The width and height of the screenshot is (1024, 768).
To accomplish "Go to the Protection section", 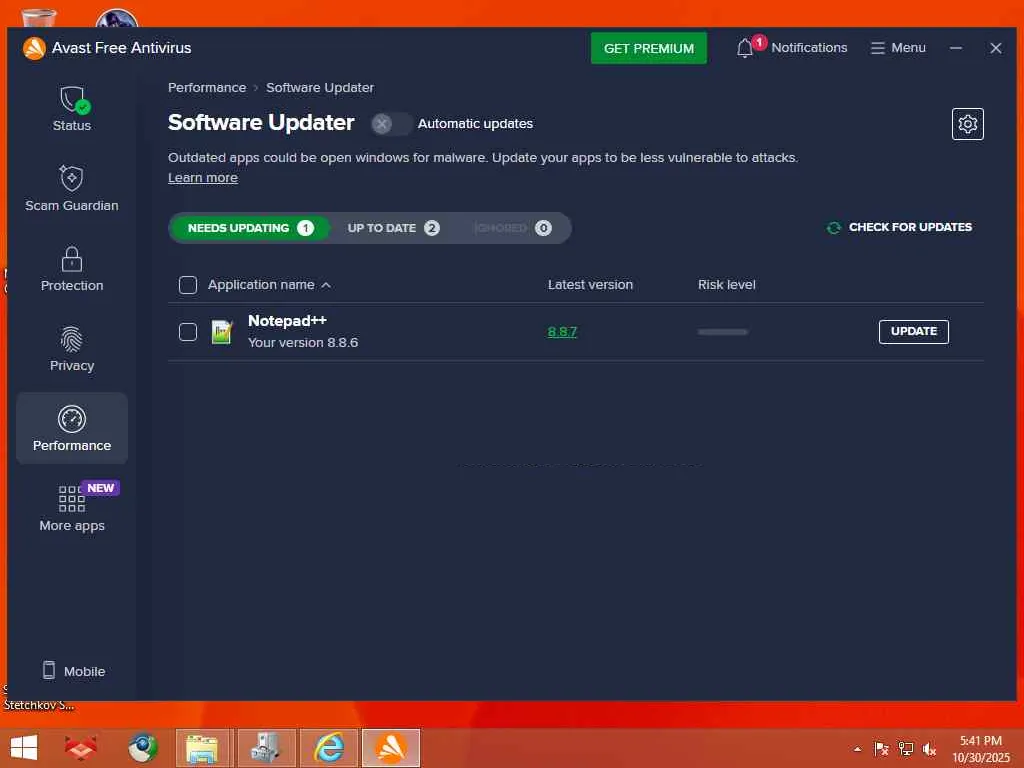I will 72,269.
